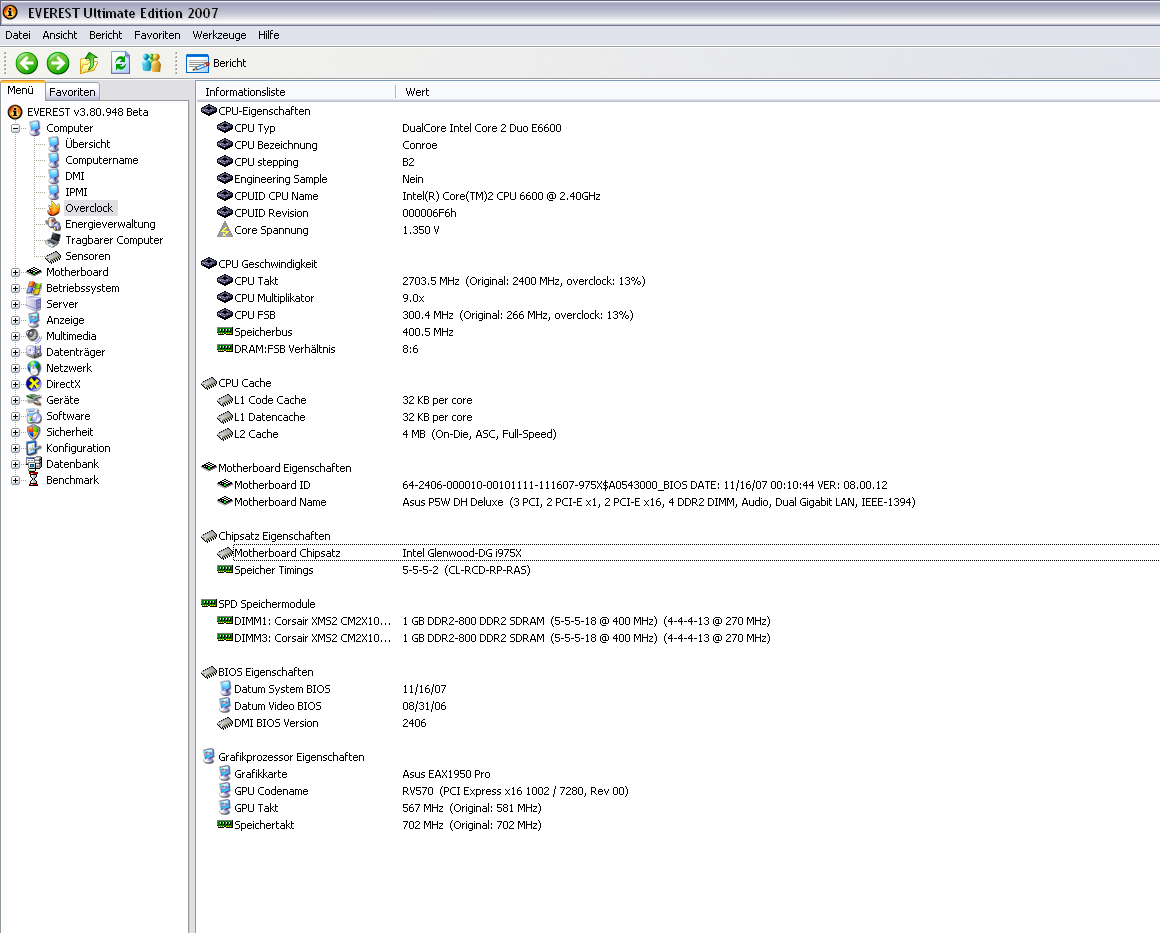This screenshot has width=1160, height=933.
Task: Click the Datenbank icon in tree
Action: coord(33,464)
